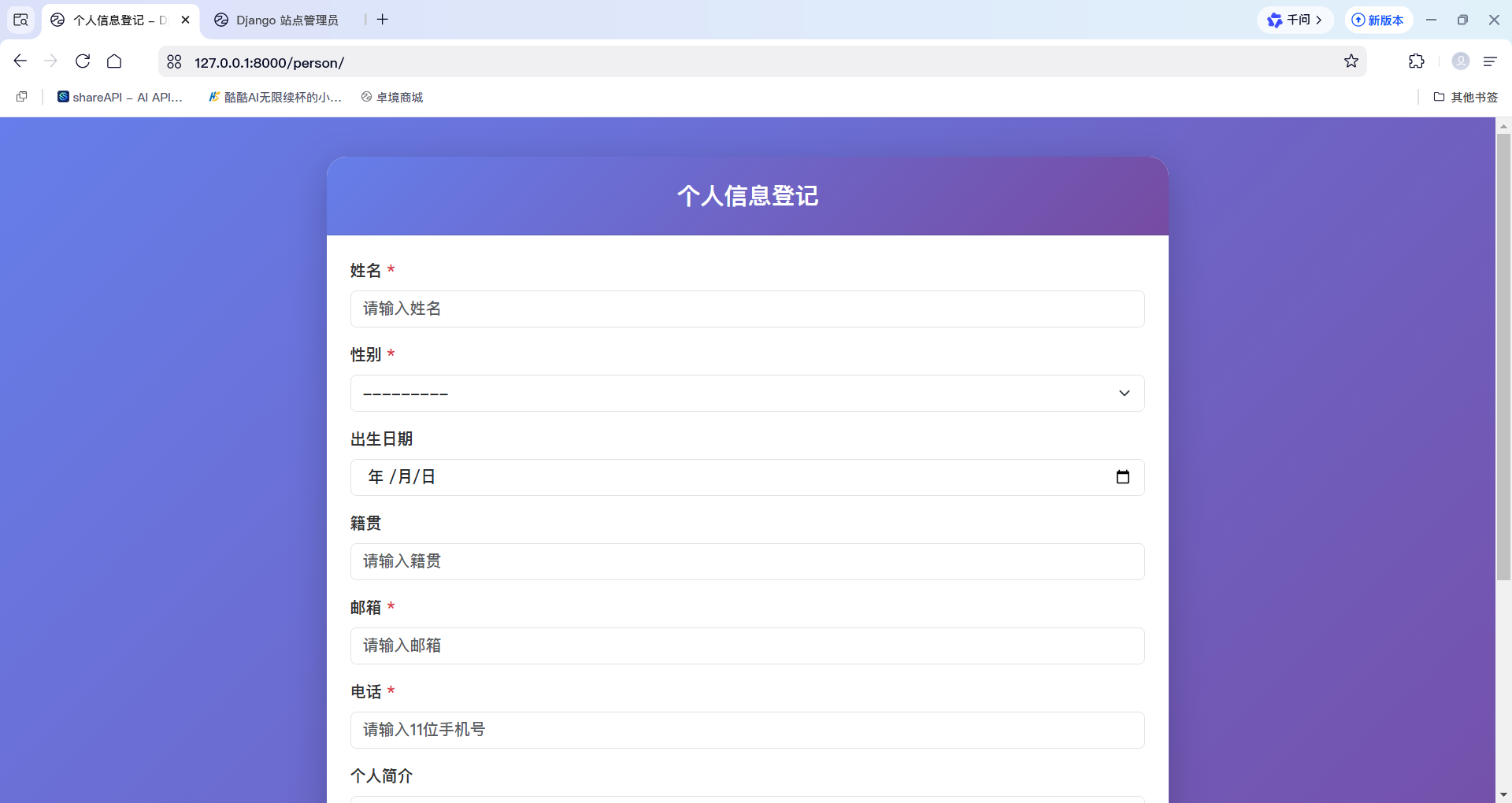Click the address bar URL
Image resolution: width=1512 pixels, height=803 pixels.
tap(269, 62)
